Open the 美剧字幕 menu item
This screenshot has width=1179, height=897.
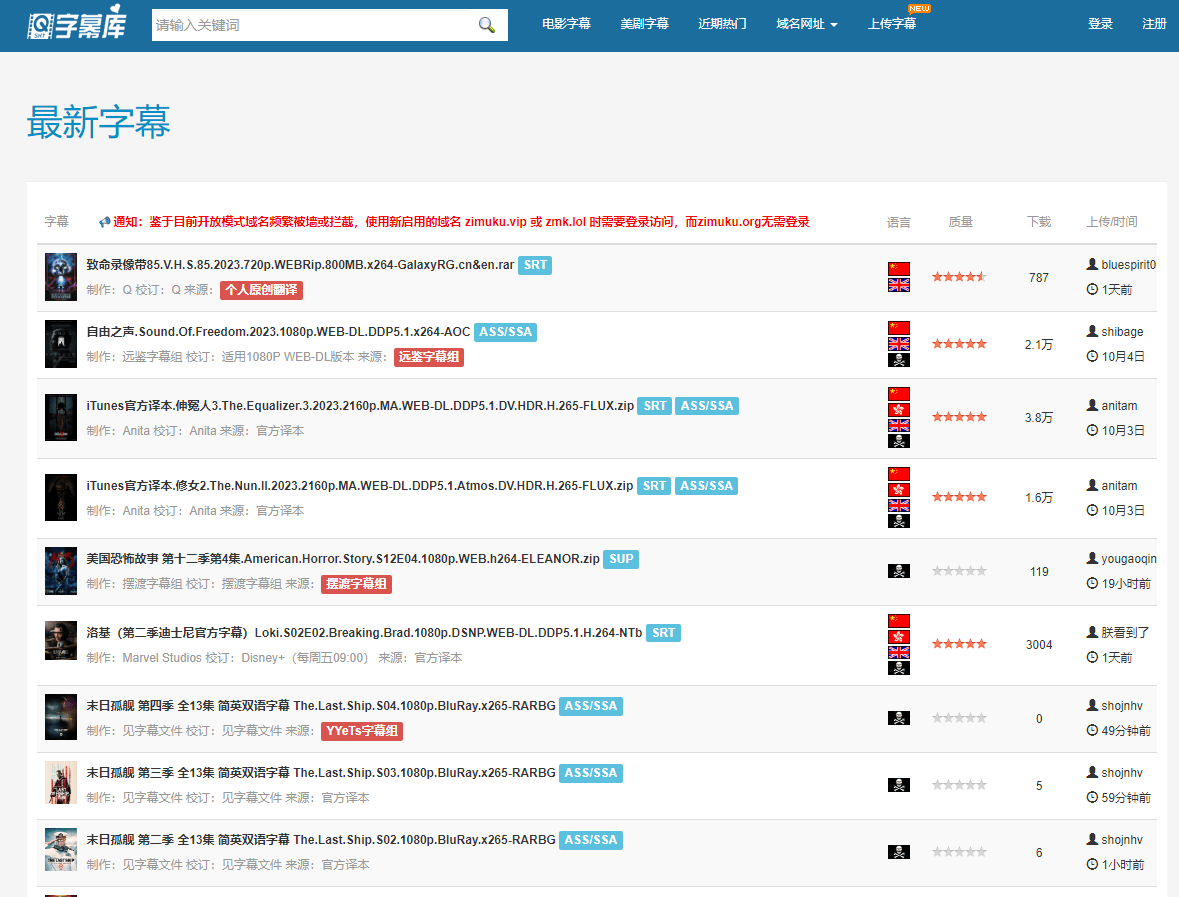tap(644, 24)
